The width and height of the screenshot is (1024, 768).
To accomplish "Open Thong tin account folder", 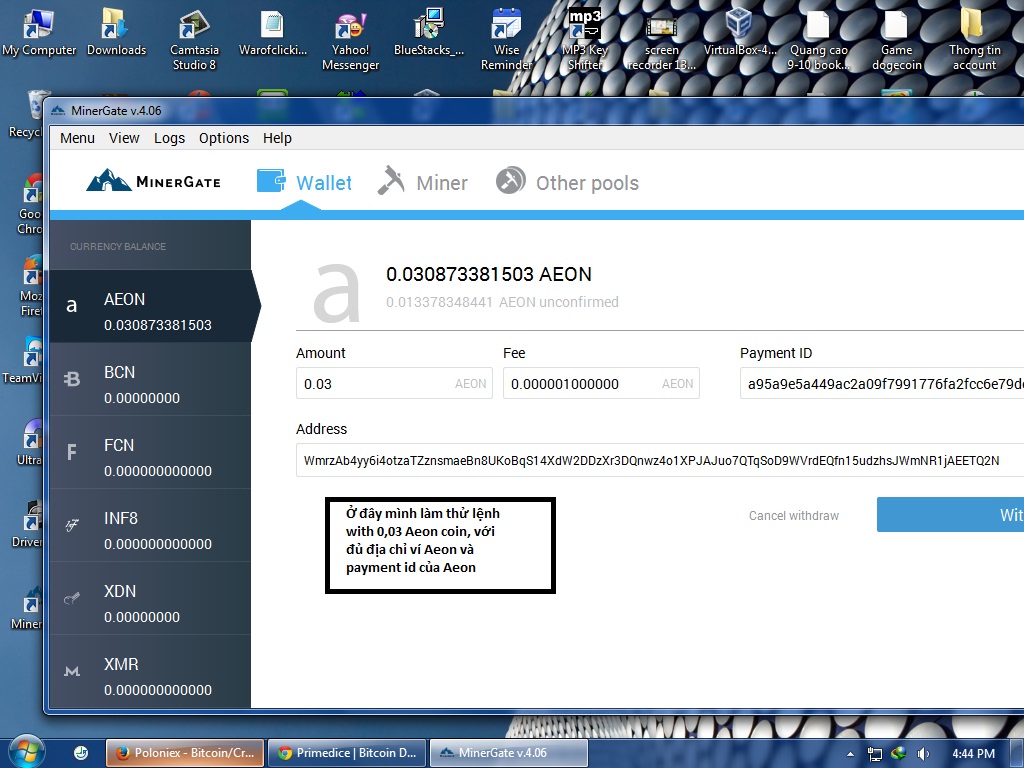I will pyautogui.click(x=974, y=39).
